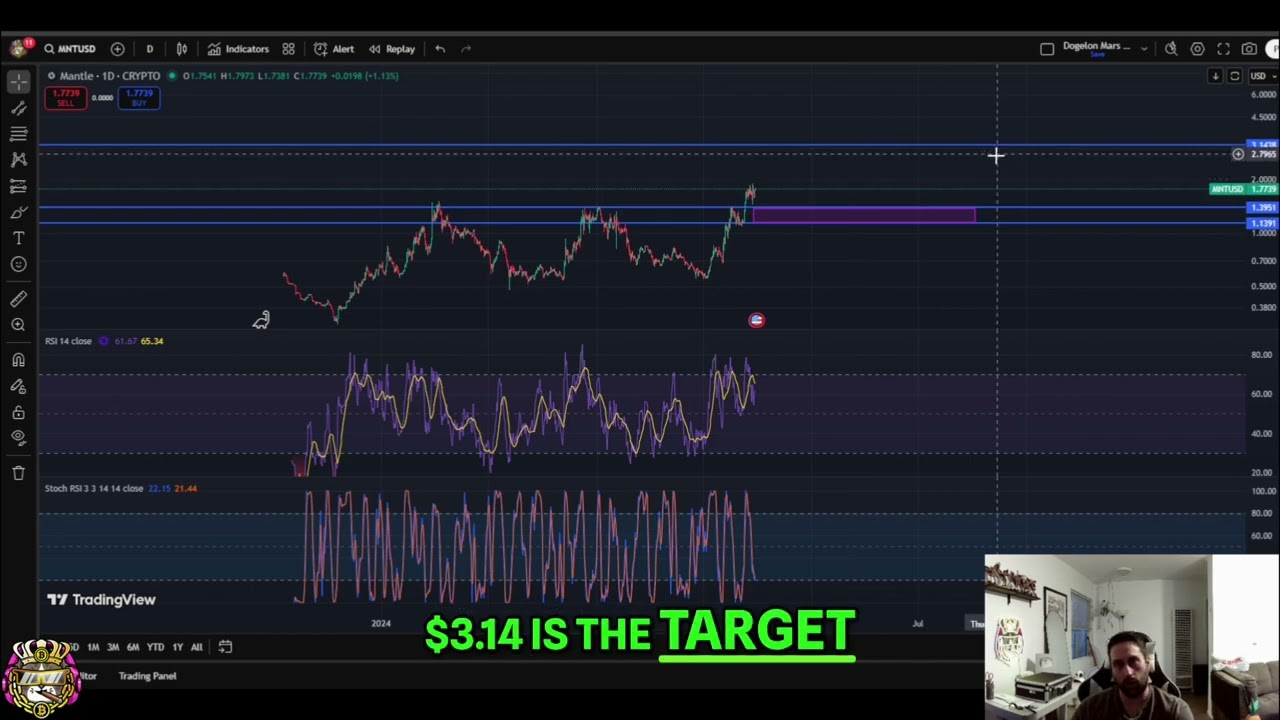Click the plus button at price 2.7965
Image resolution: width=1280 pixels, height=720 pixels.
1238,154
